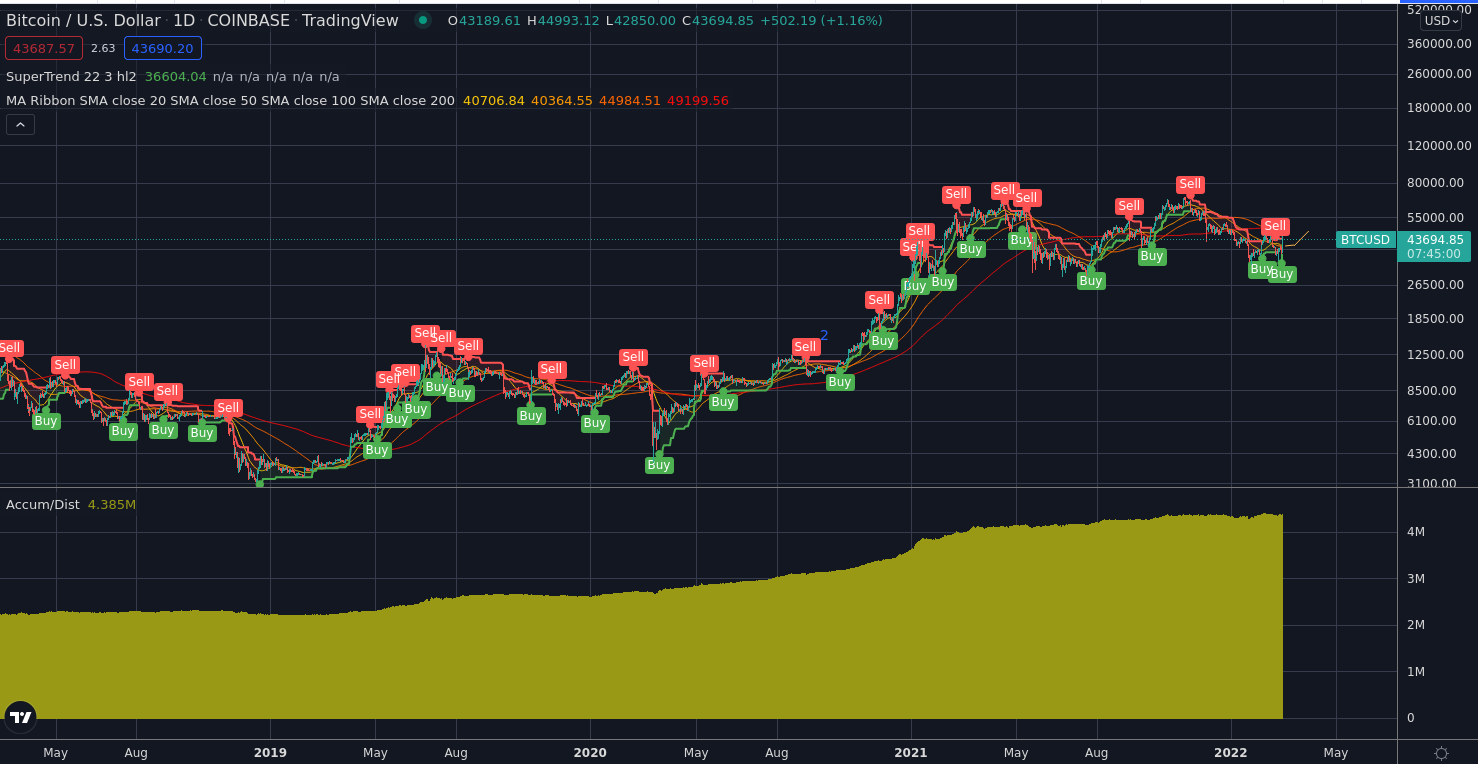
Task: Select the SuperTrend 22 3 hl2 legend
Action: click(71, 77)
